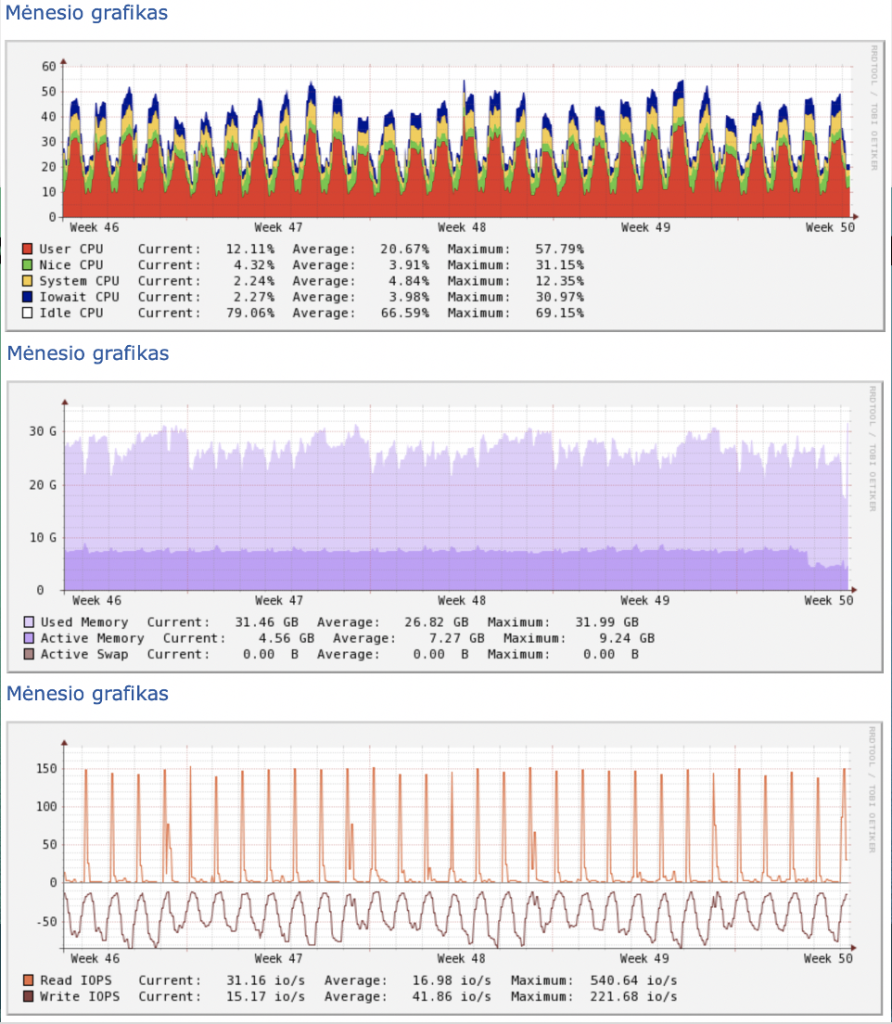Click the Week 48 label on CPU graph

[x=462, y=228]
